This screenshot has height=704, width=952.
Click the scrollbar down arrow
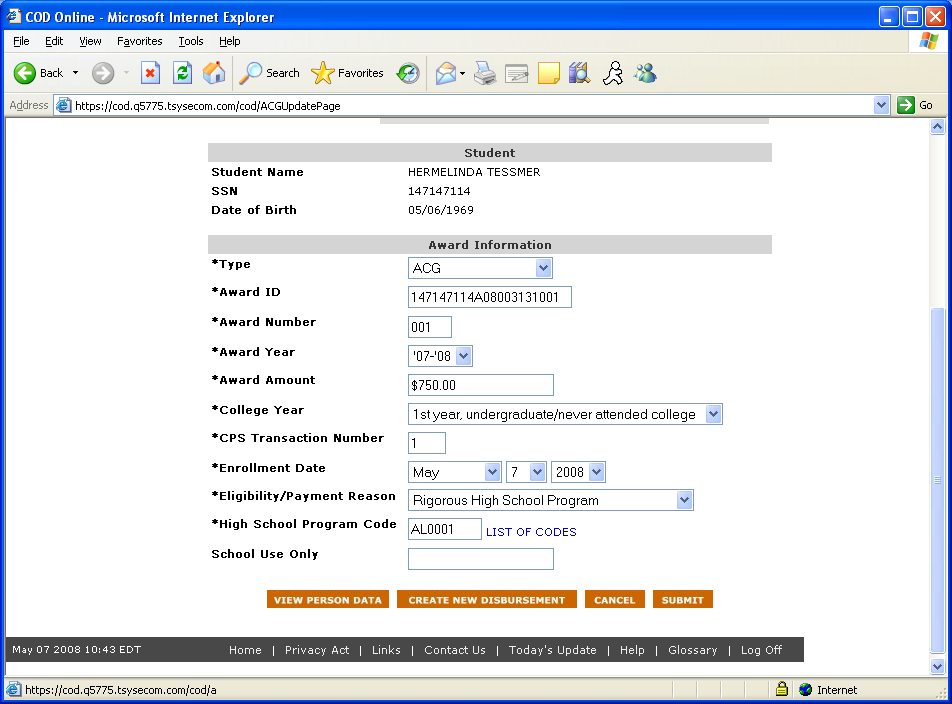(x=937, y=666)
